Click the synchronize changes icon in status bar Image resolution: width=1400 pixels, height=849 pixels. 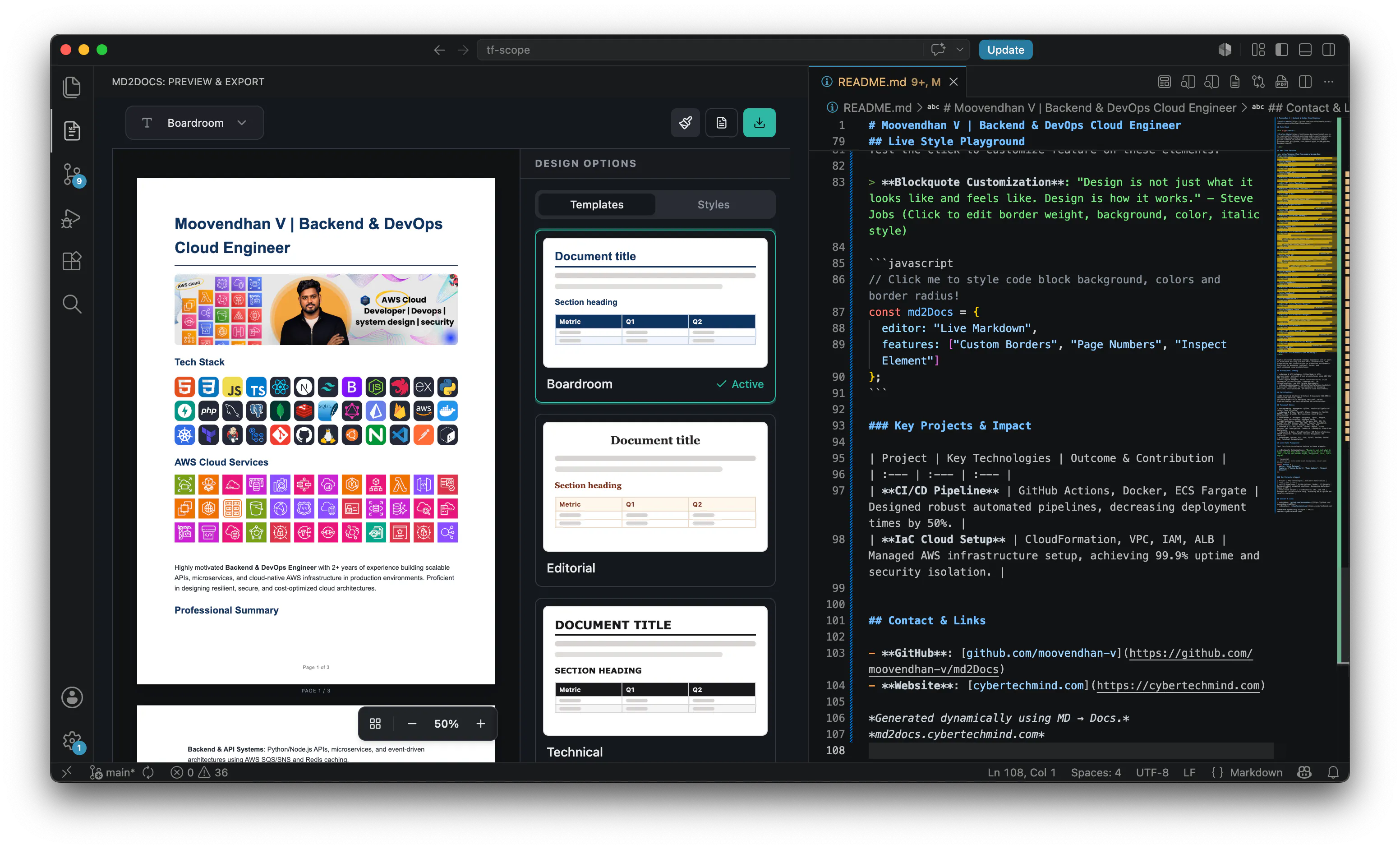coord(148,772)
